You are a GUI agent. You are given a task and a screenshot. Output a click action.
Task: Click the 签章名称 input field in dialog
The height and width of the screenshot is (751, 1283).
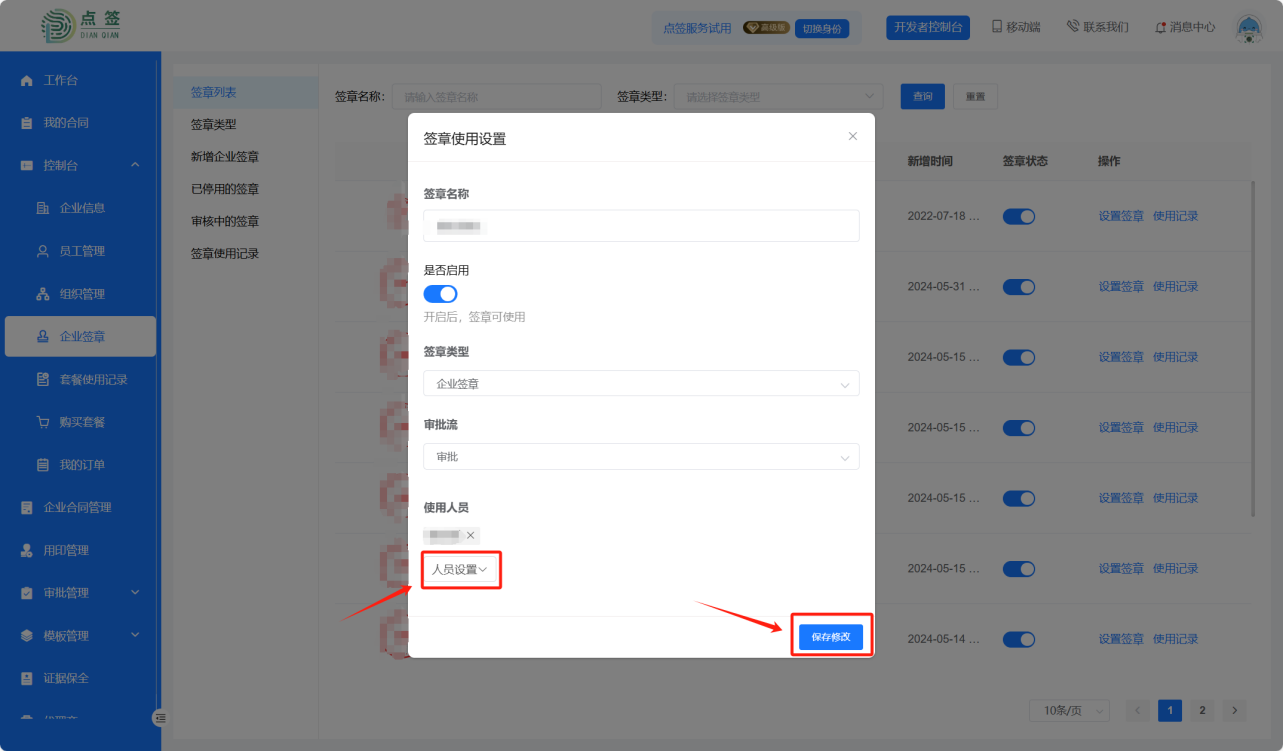coord(640,226)
